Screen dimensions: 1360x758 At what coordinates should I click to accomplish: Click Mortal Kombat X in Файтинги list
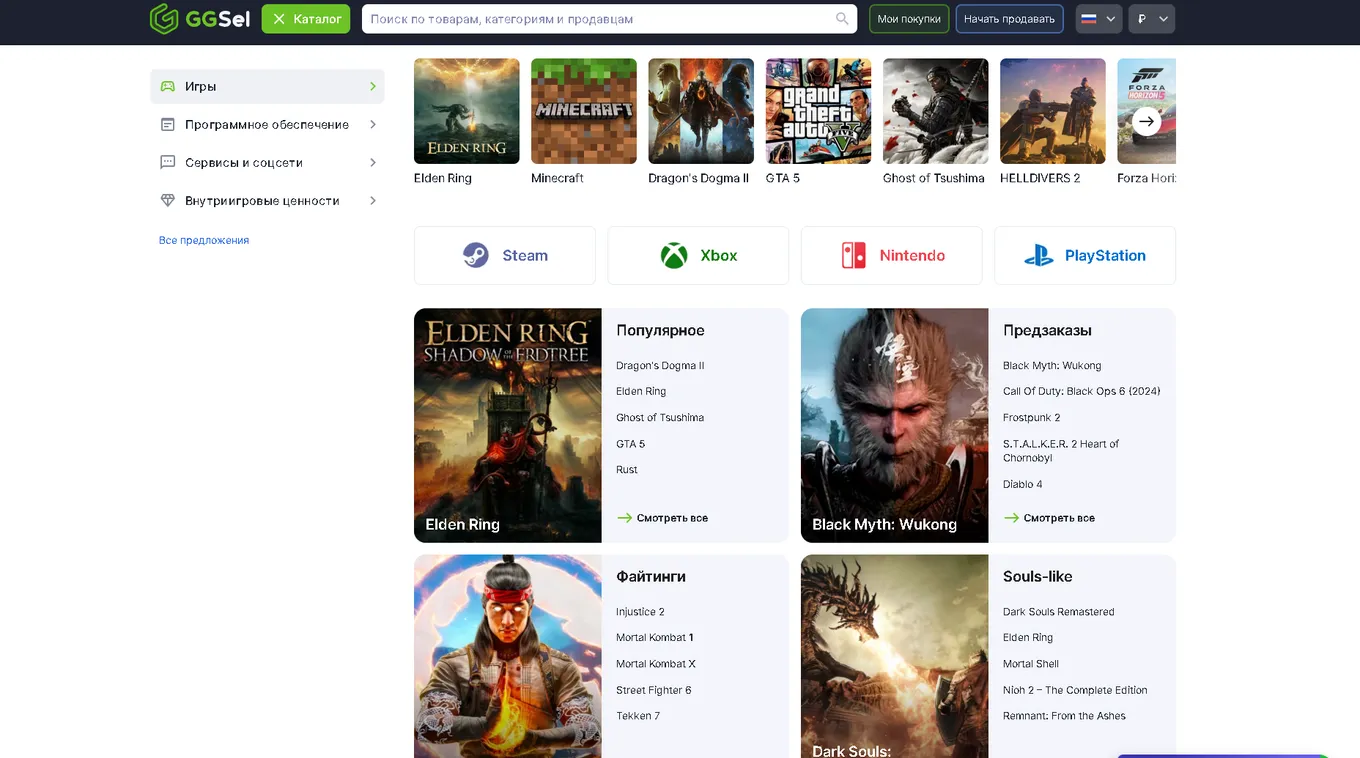(x=656, y=664)
